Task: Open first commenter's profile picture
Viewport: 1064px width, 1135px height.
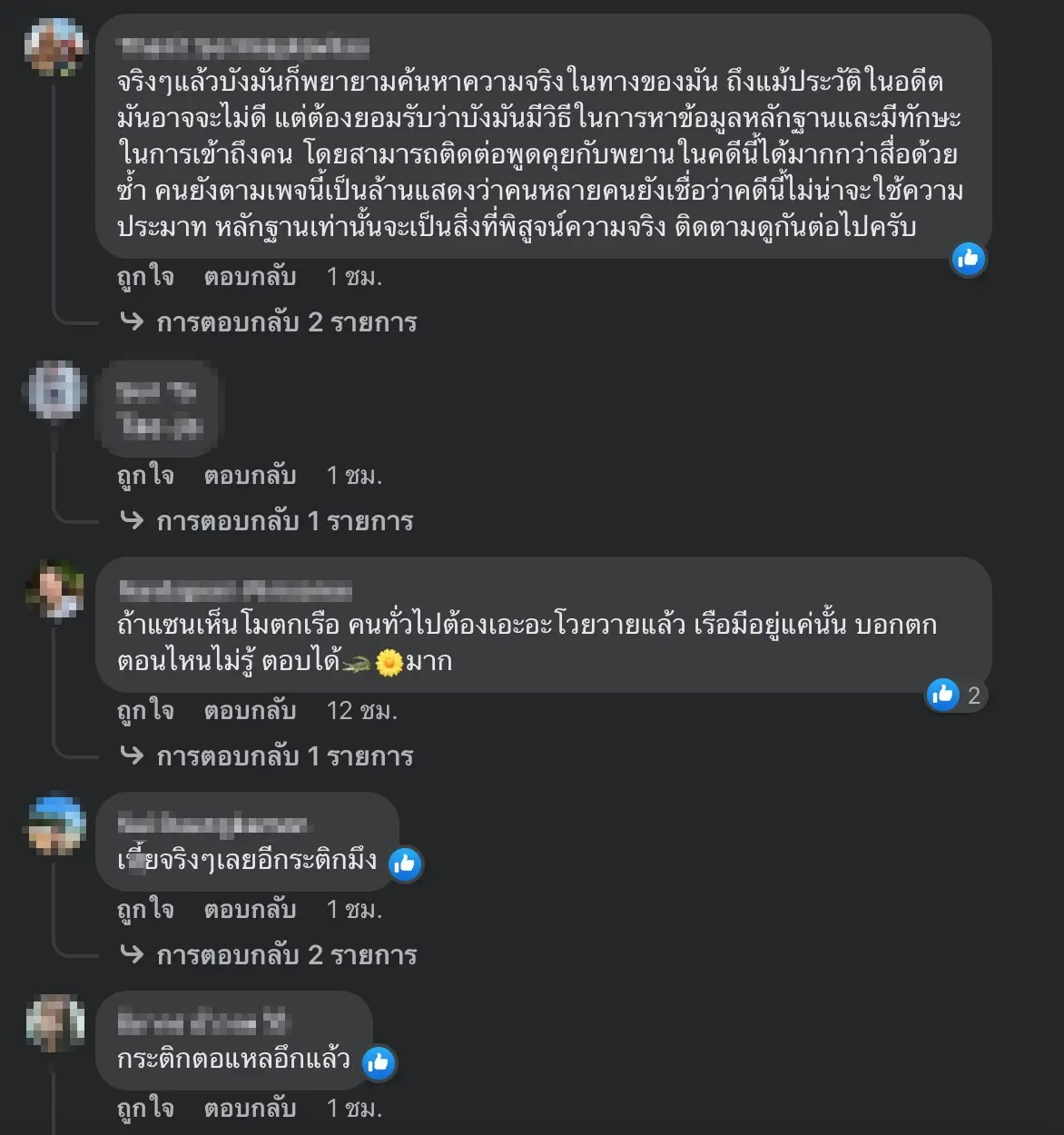Action: [55, 45]
